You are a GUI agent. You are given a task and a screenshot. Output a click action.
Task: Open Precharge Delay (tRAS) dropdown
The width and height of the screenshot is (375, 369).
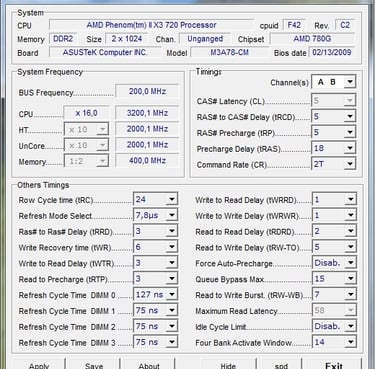click(334, 148)
